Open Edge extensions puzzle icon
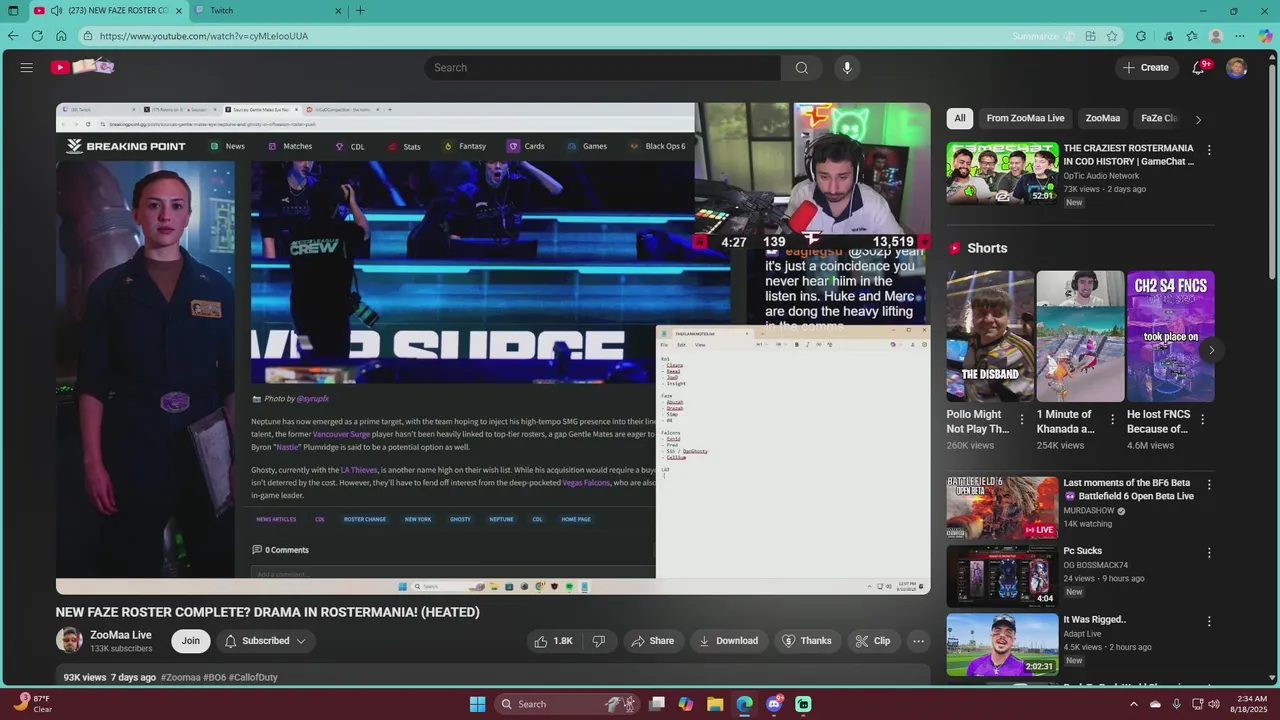 point(1141,36)
